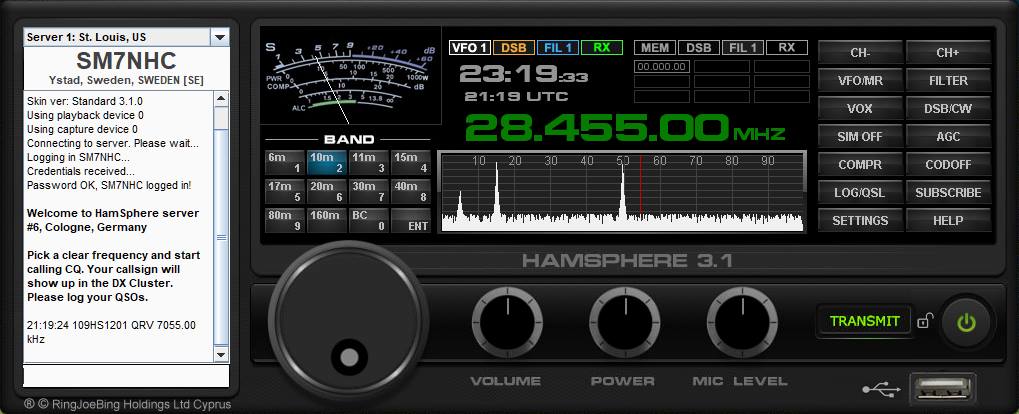The width and height of the screenshot is (1019, 414).
Task: Click the CH- channel down button
Action: pyautogui.click(x=860, y=53)
